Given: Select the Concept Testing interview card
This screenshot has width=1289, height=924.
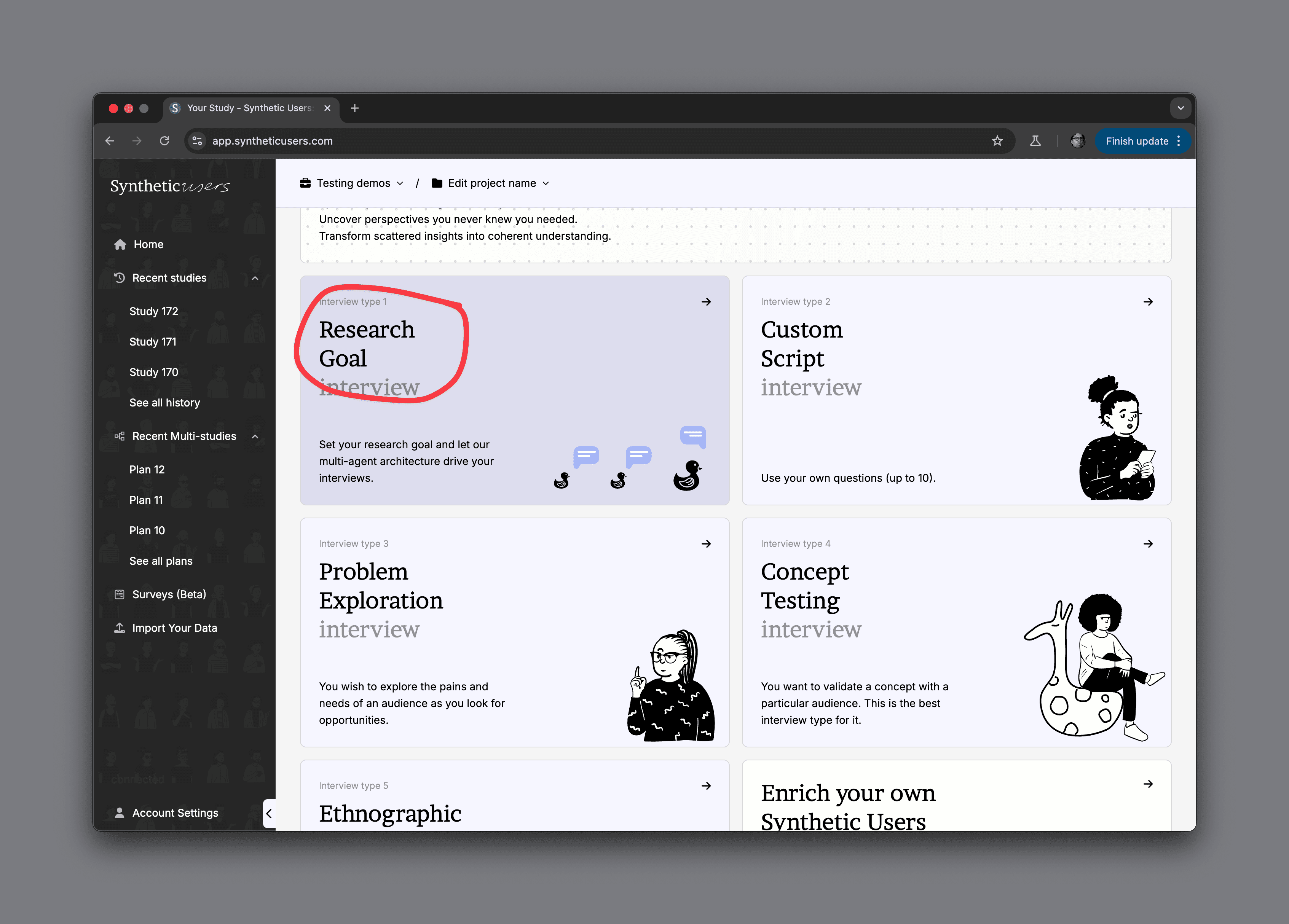Looking at the screenshot, I should pos(956,632).
